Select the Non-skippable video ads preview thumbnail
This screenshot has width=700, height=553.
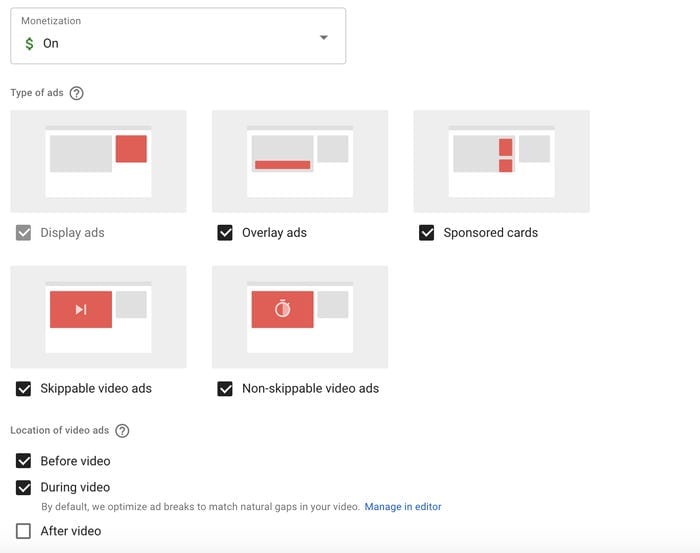coord(300,317)
